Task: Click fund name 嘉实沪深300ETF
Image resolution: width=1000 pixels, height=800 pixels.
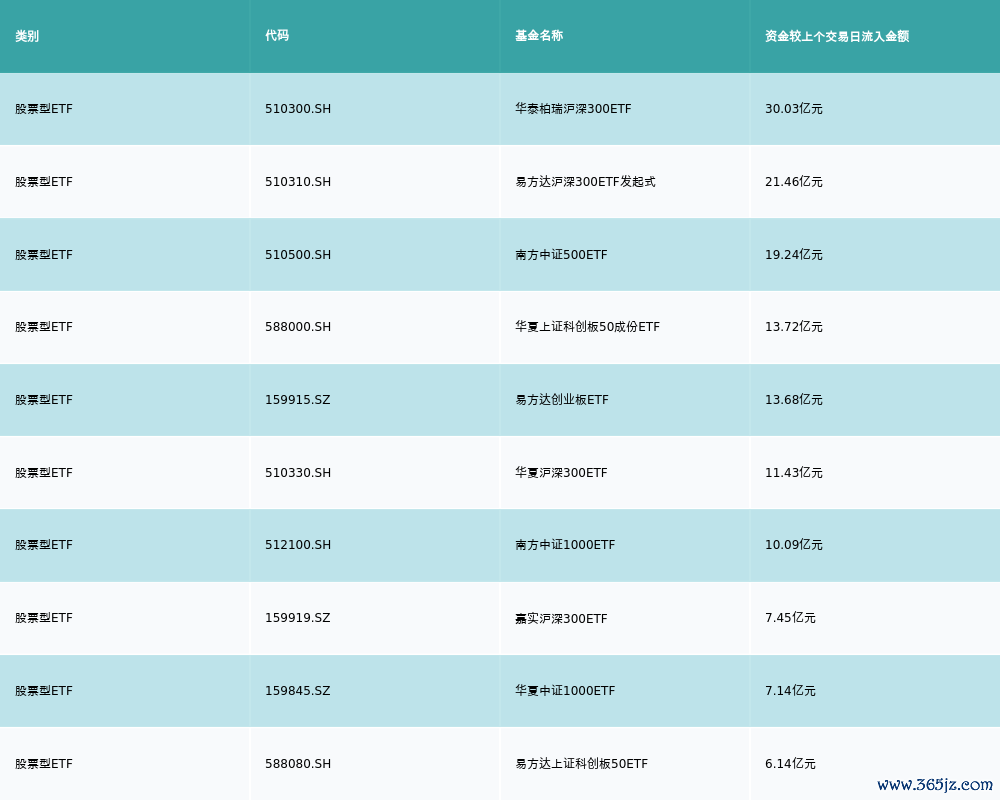Action: [561, 619]
